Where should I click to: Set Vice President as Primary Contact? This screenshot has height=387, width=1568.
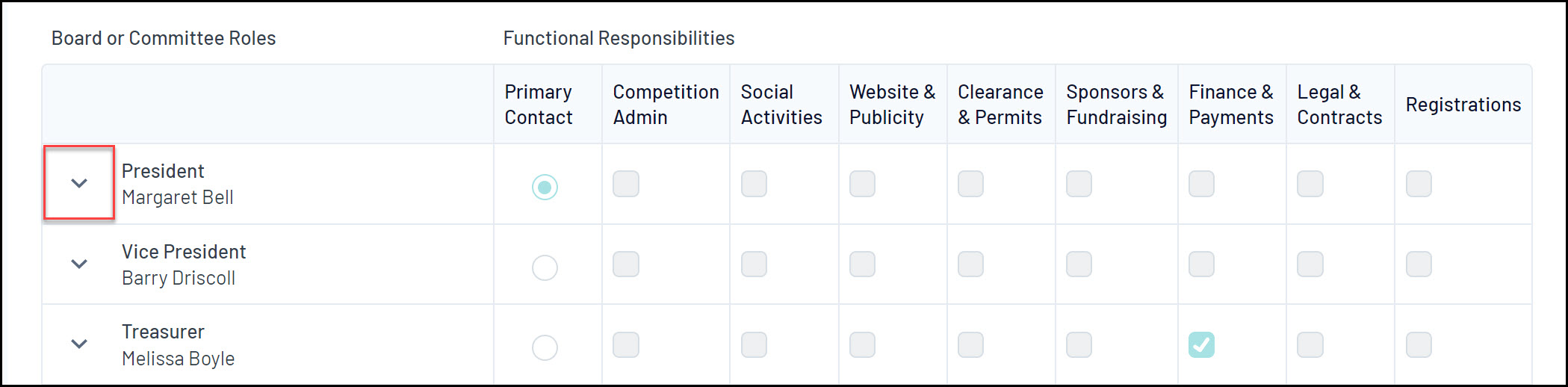point(545,267)
